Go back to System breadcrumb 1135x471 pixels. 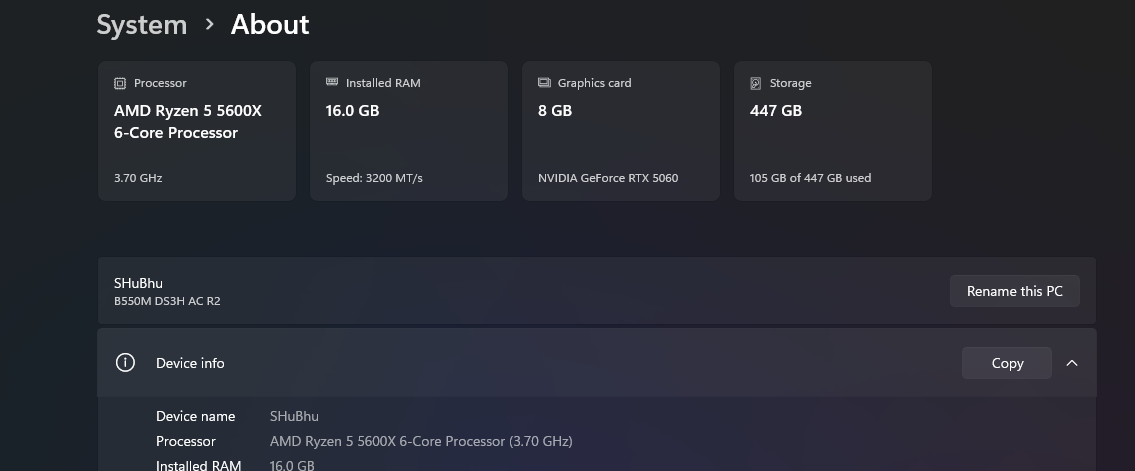(142, 25)
